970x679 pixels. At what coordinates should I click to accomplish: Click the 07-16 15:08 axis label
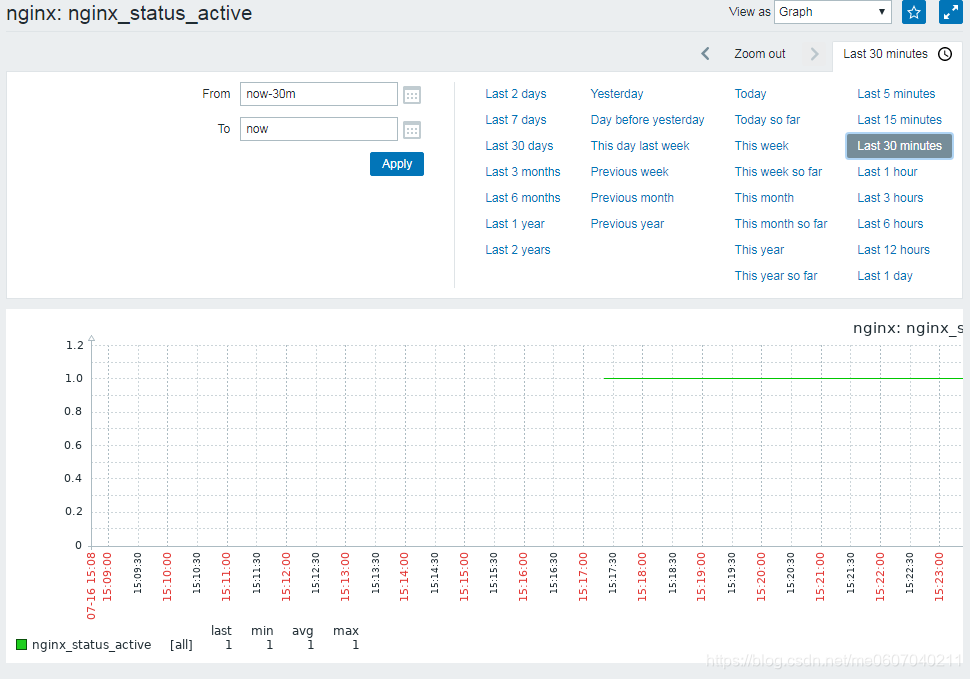pos(92,586)
